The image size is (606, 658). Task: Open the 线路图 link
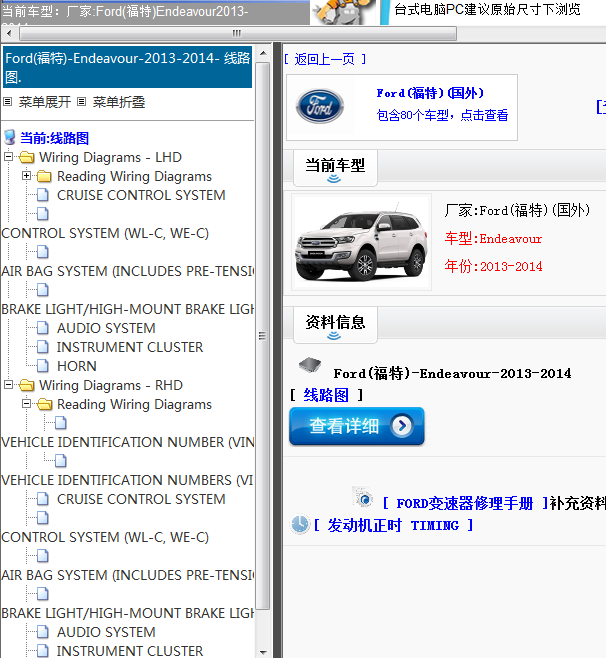pyautogui.click(x=326, y=395)
